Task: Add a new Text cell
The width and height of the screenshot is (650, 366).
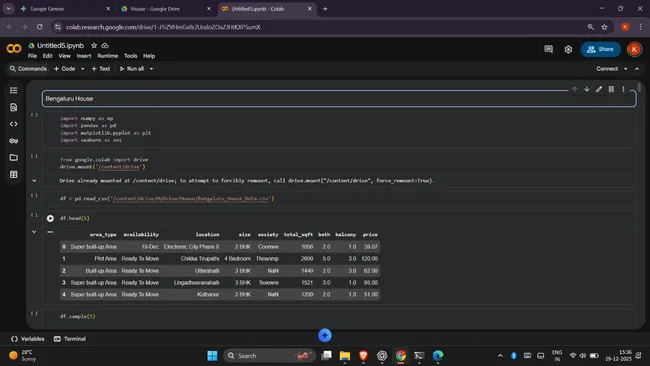Action: coord(101,69)
